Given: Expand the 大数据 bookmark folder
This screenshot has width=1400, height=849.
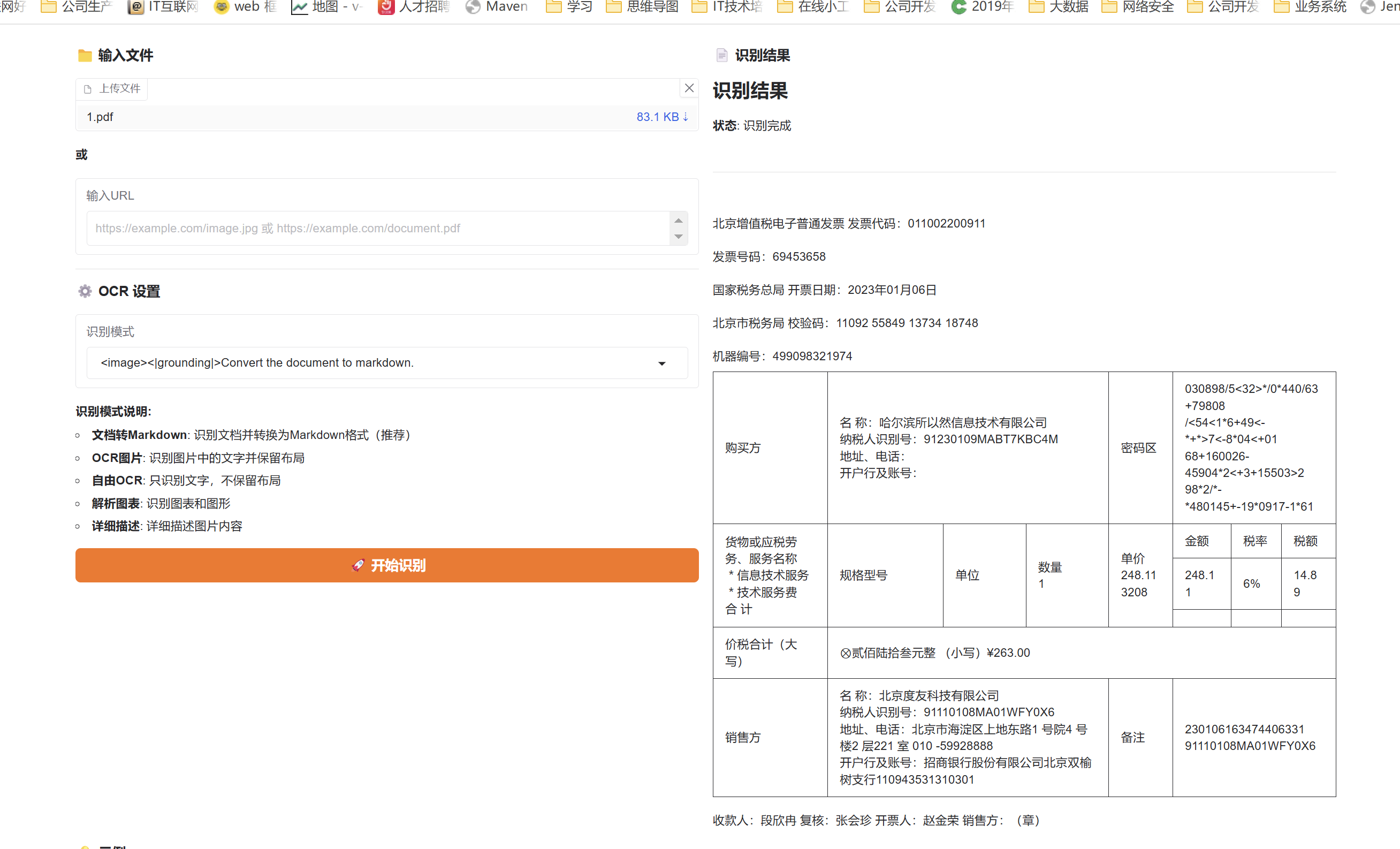Looking at the screenshot, I should click(1037, 7).
